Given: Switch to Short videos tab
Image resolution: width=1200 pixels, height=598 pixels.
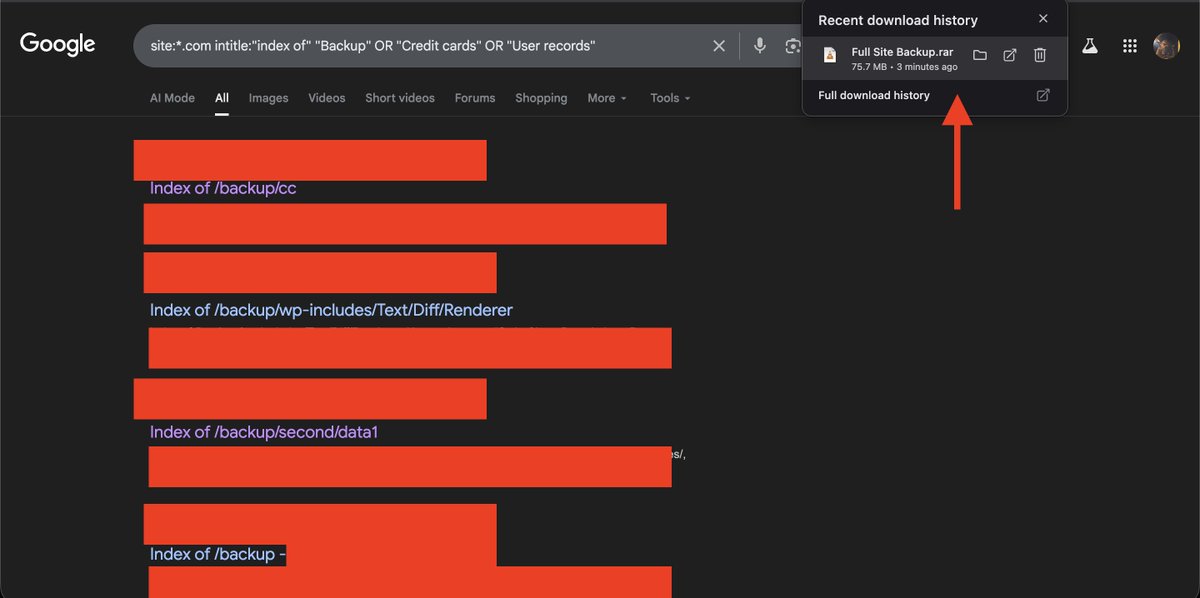Looking at the screenshot, I should [x=400, y=98].
